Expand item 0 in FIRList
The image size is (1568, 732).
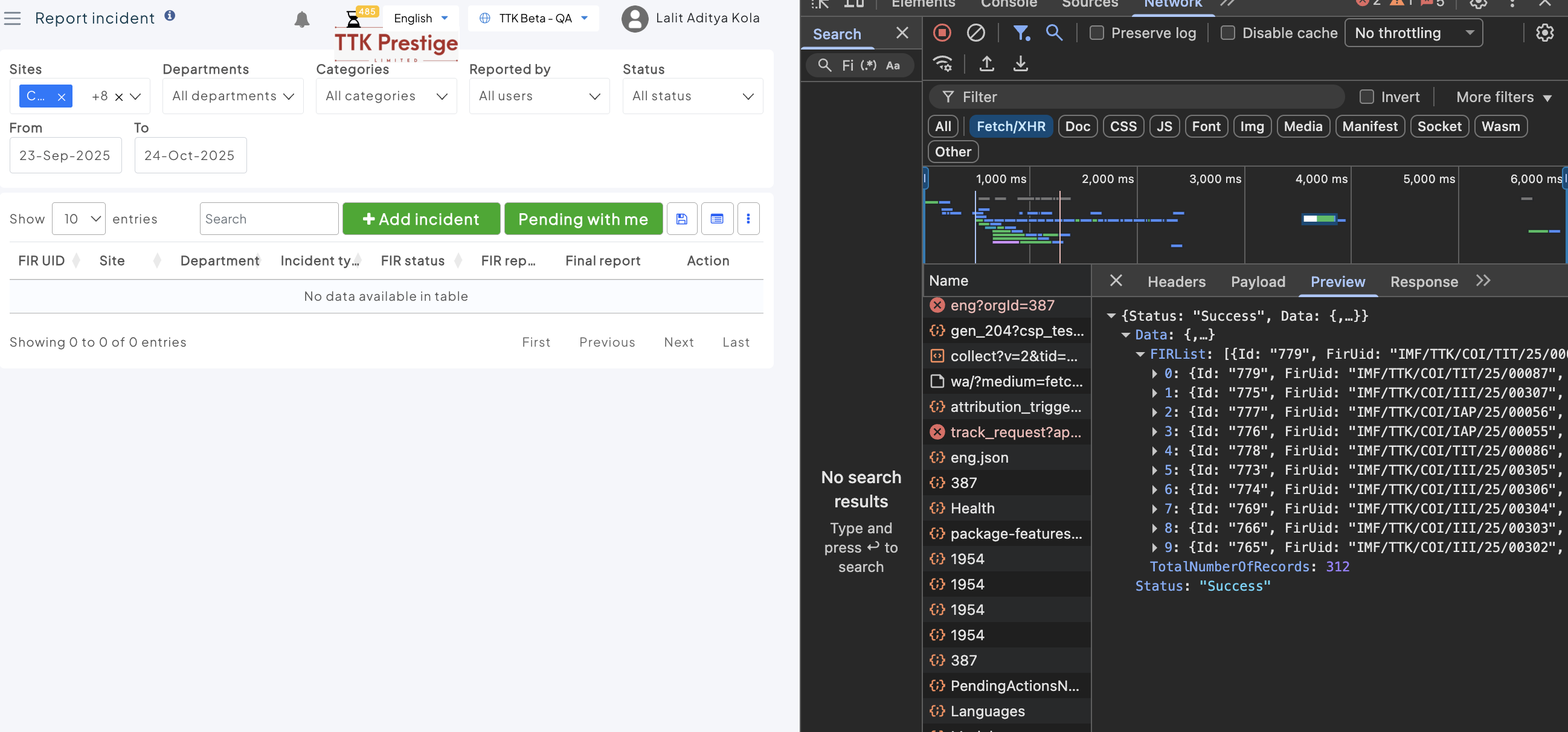[1154, 374]
